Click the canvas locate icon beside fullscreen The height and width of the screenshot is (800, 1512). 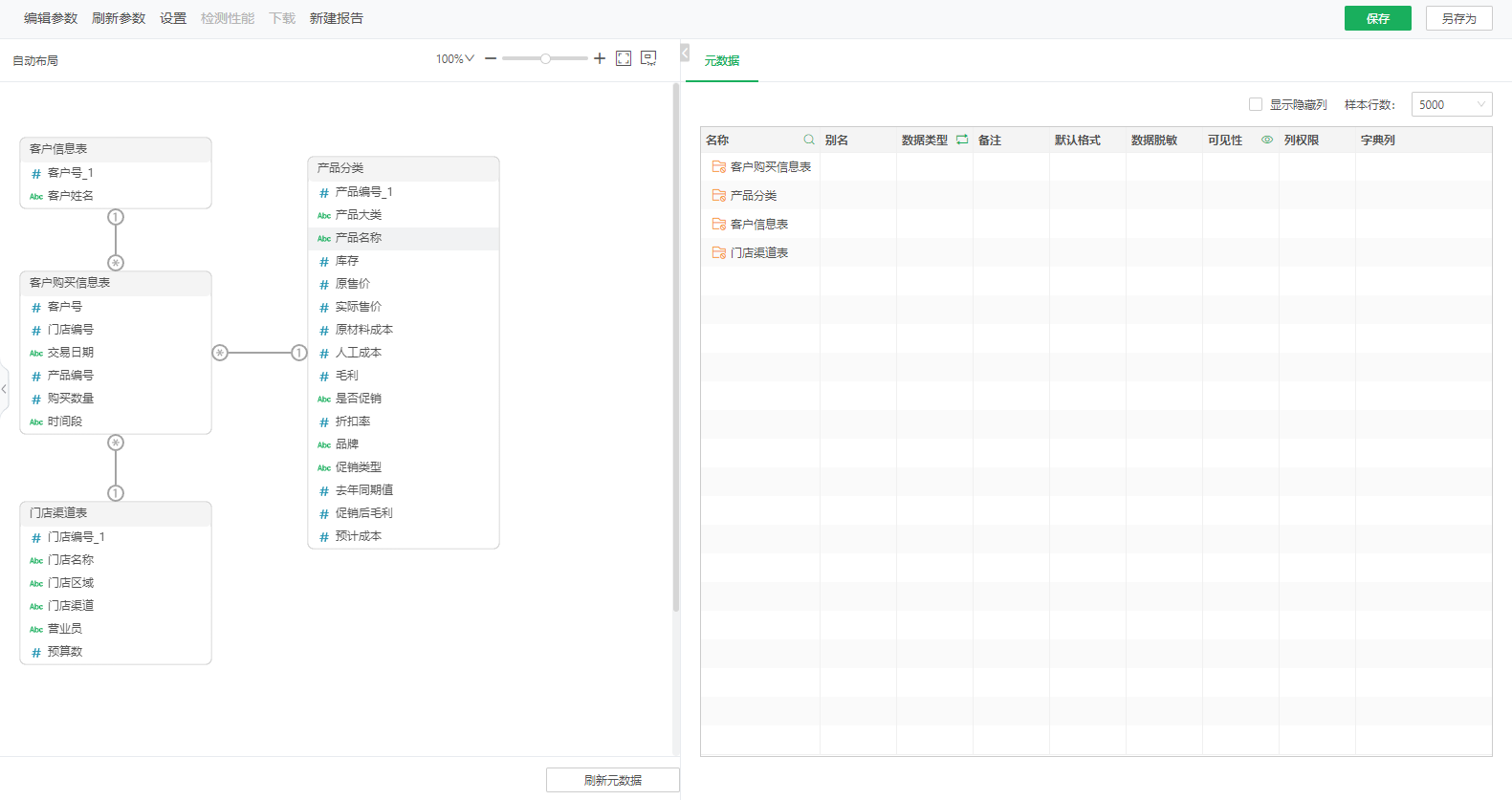[648, 58]
